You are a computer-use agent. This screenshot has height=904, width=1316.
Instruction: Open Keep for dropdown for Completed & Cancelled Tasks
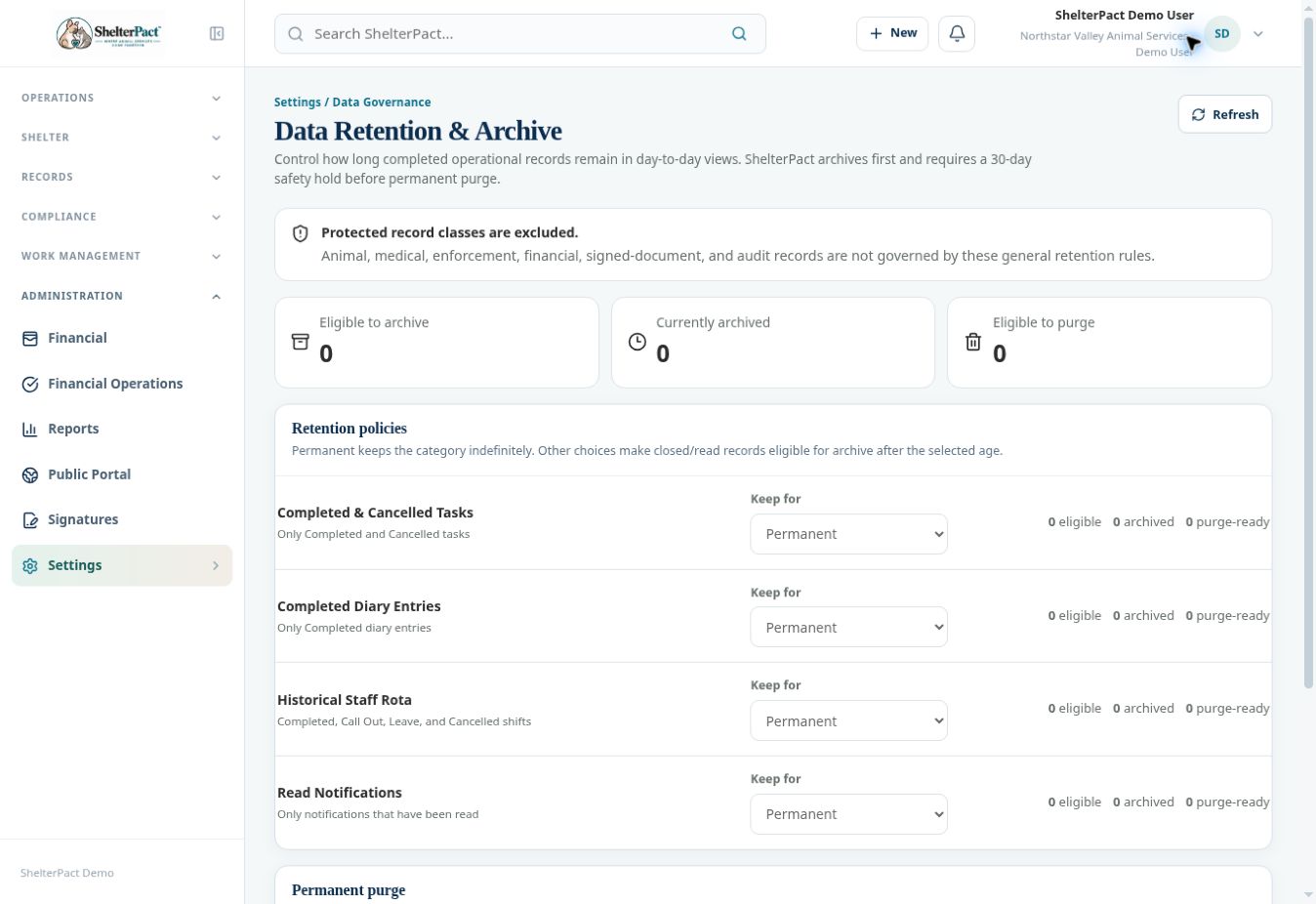tap(848, 534)
